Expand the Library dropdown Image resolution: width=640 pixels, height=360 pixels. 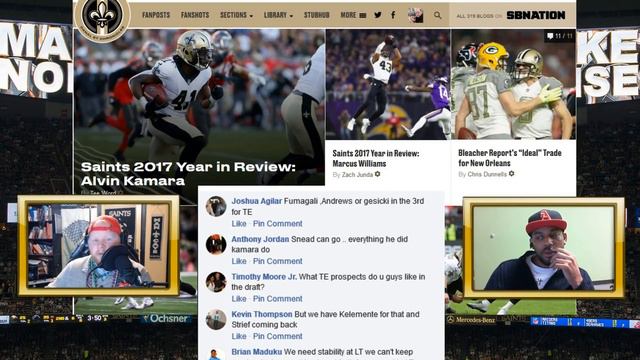[x=278, y=15]
